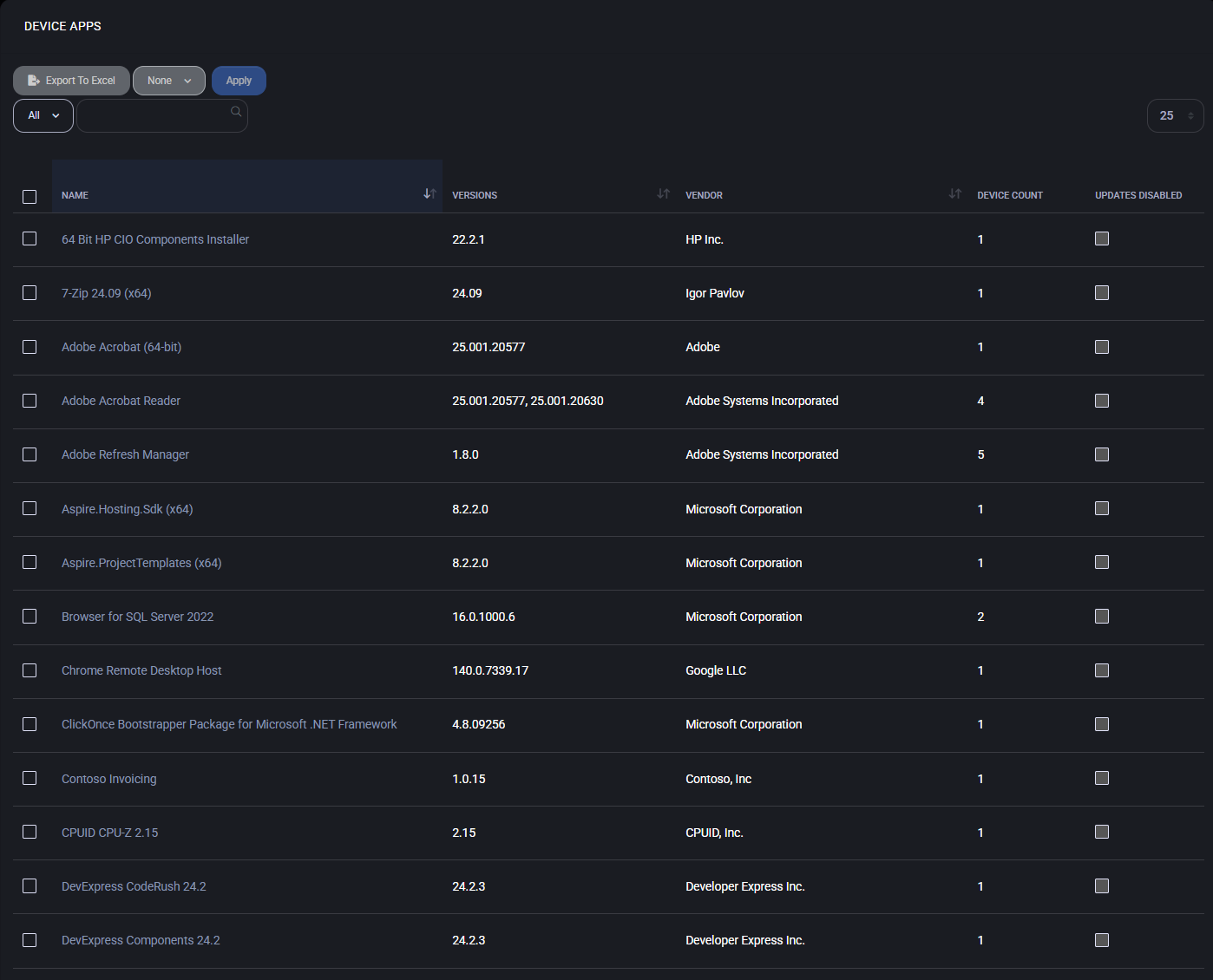
Task: Sort by Vendor column arrows icon
Action: point(955,193)
